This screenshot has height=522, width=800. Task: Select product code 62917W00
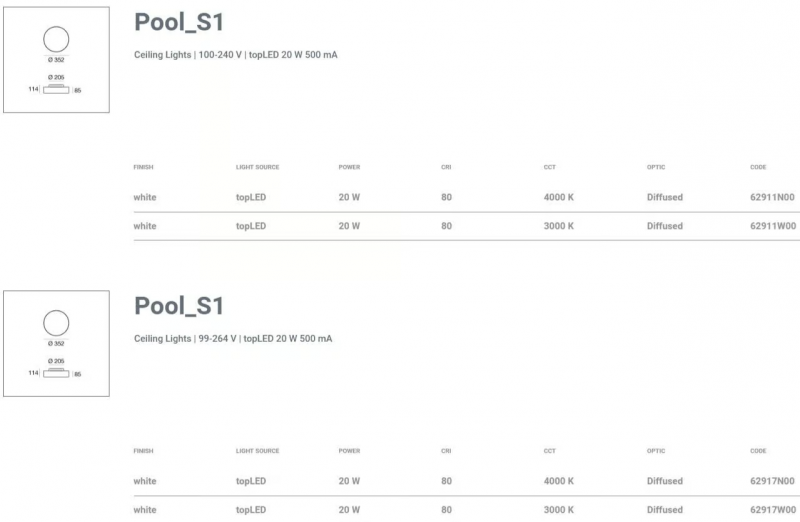(773, 510)
